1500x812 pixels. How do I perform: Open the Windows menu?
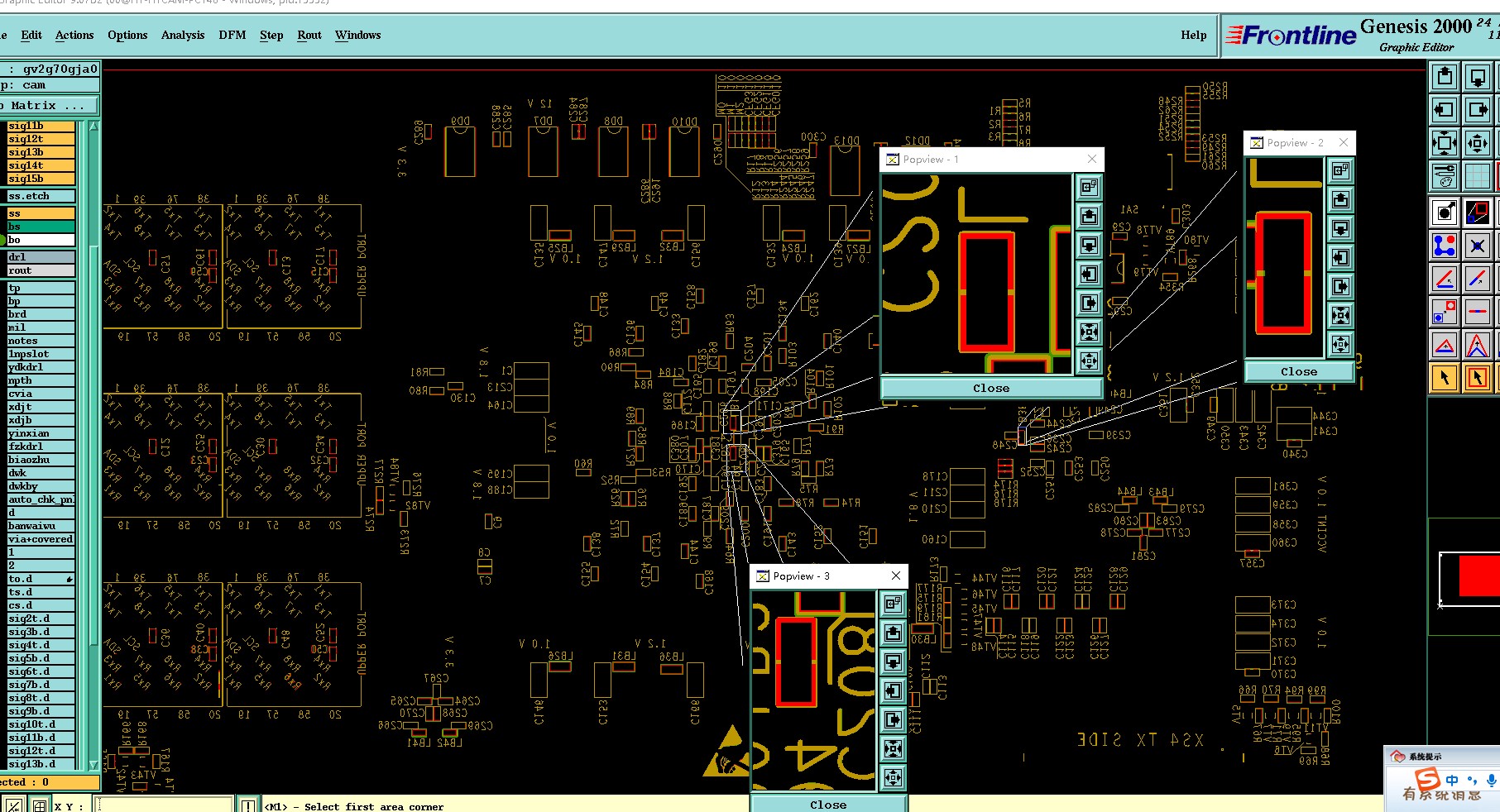358,35
